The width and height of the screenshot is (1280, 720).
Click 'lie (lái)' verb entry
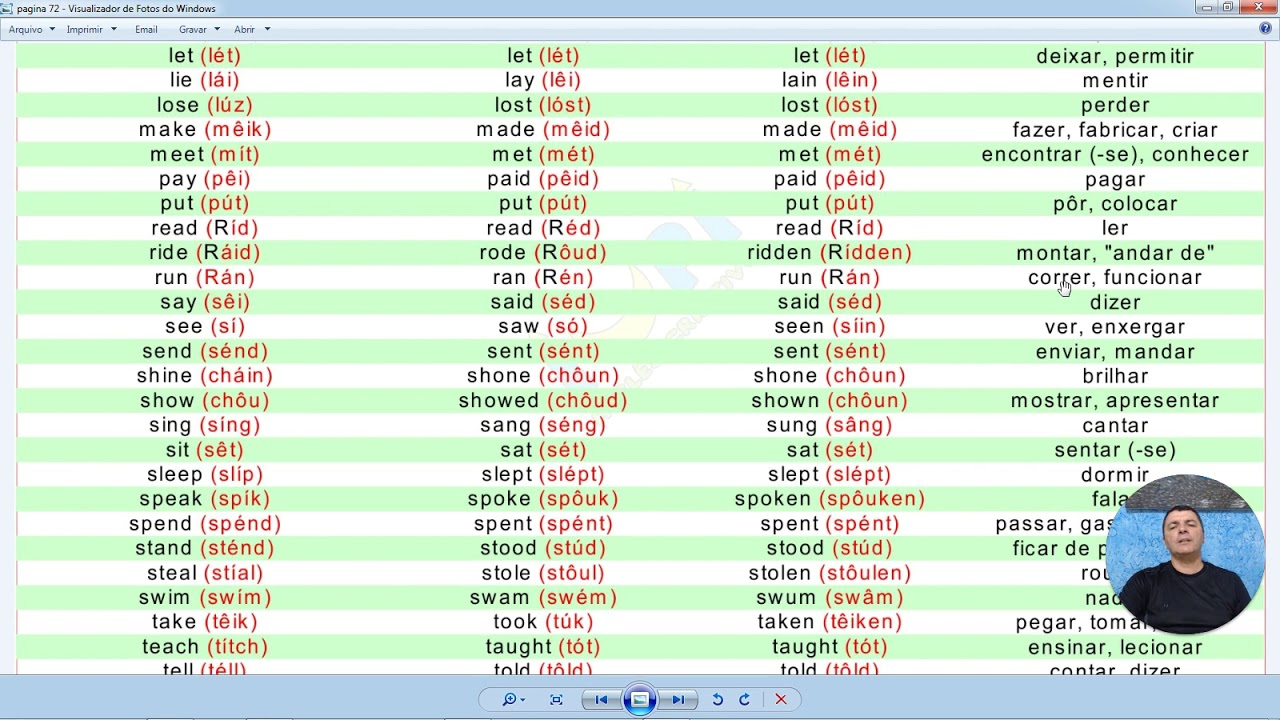coord(205,81)
